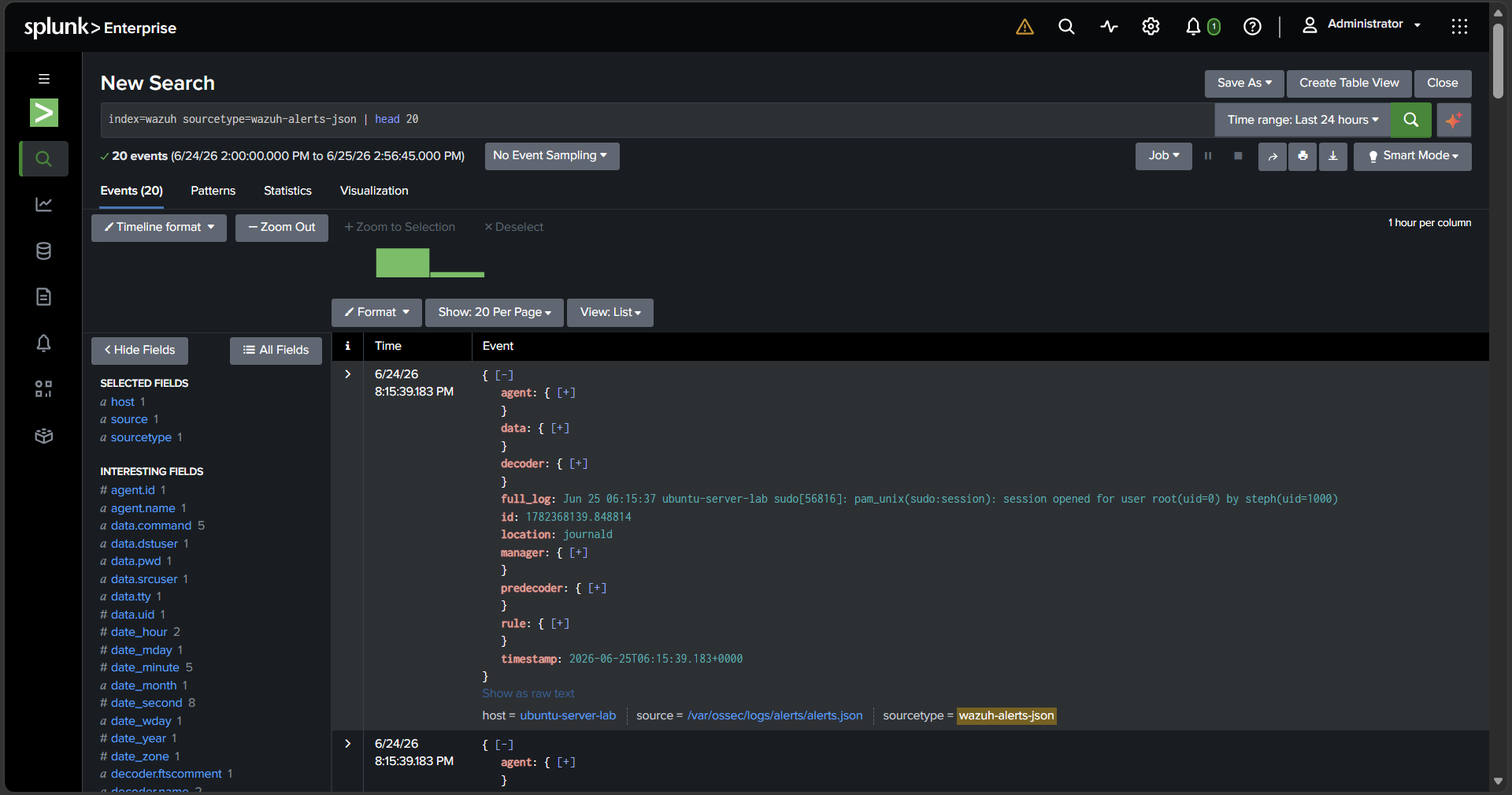
Task: Click the share job arrow icon
Action: pos(1273,157)
